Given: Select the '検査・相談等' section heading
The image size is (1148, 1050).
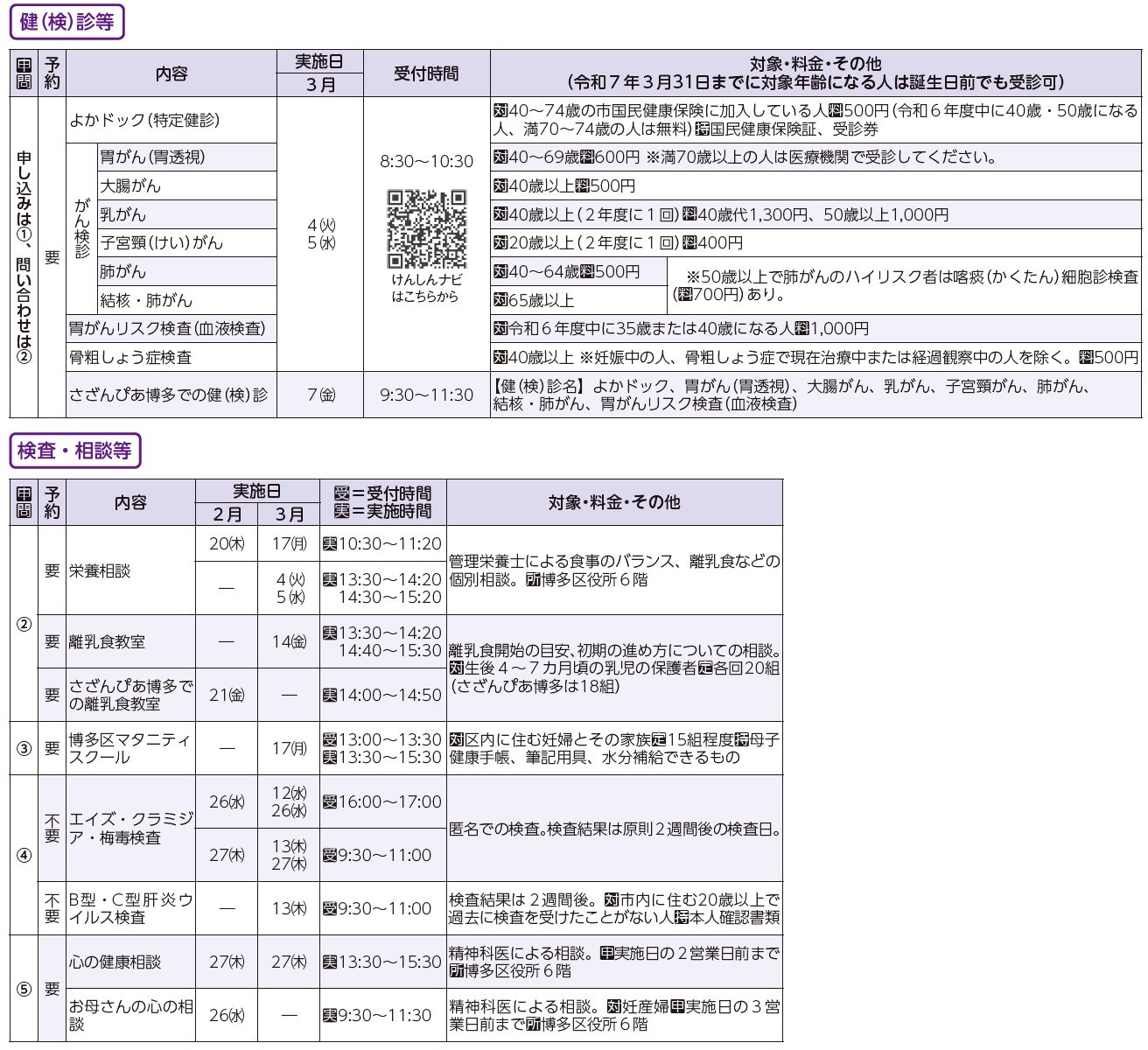Looking at the screenshot, I should [75, 451].
